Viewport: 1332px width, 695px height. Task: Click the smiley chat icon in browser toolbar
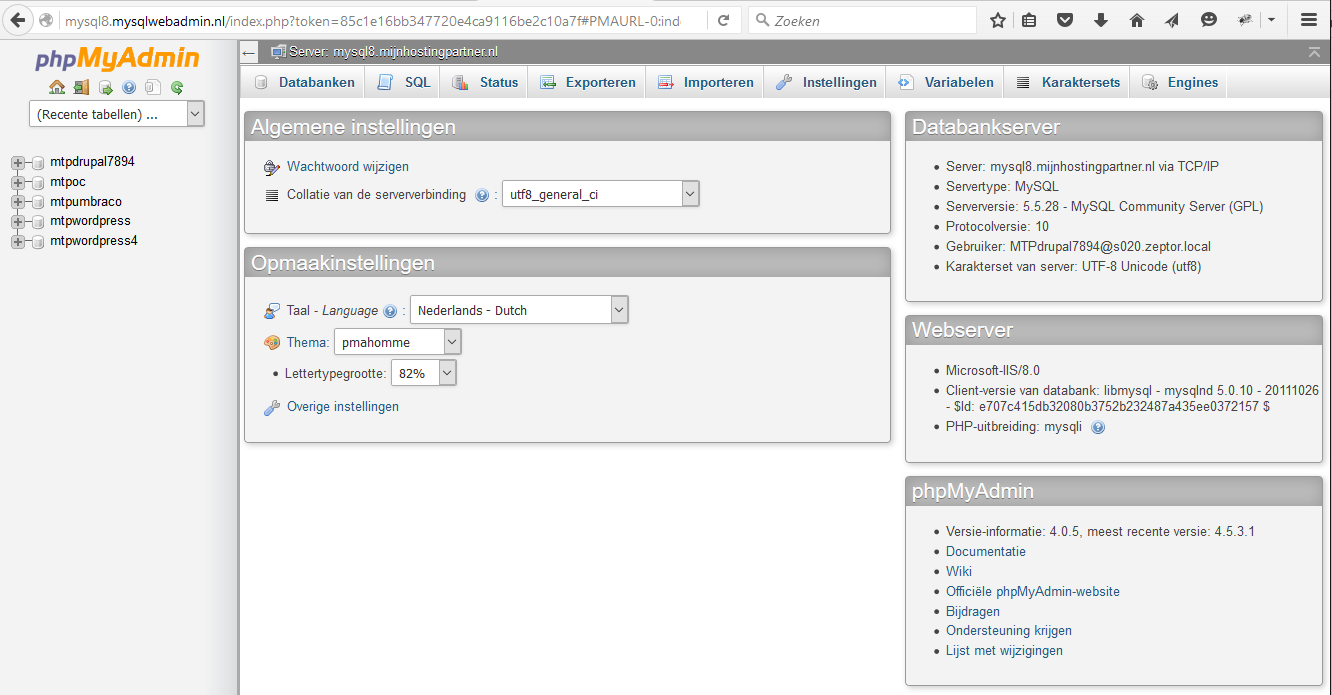1209,20
